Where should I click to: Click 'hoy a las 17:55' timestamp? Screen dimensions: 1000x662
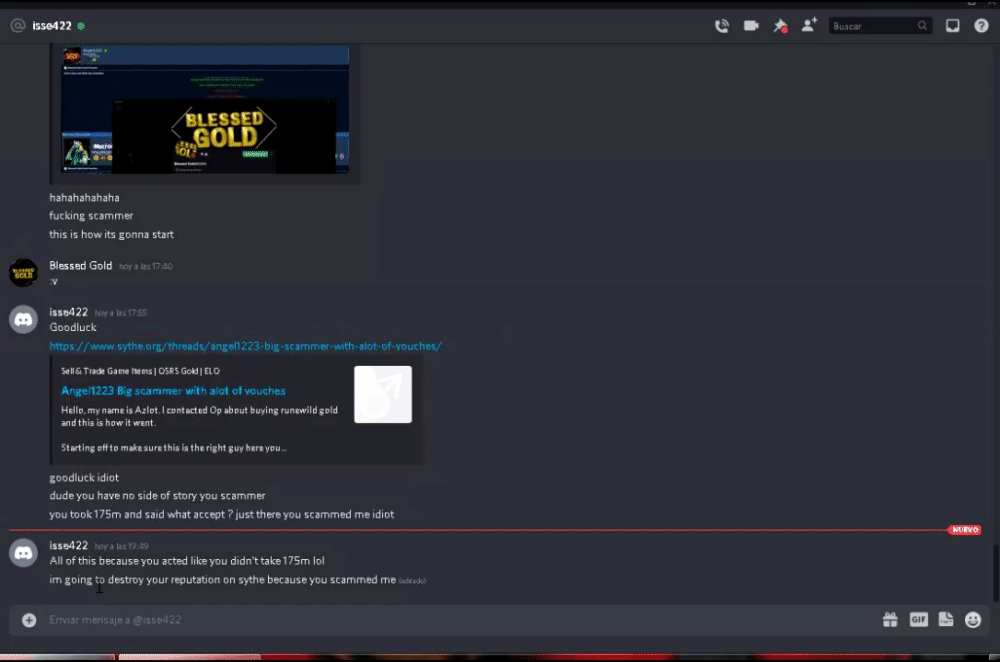[x=121, y=313]
